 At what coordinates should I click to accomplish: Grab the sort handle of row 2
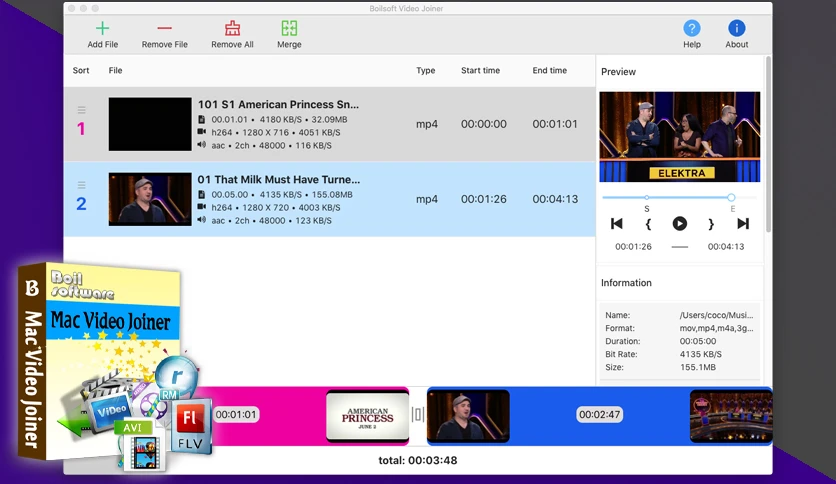click(x=82, y=185)
